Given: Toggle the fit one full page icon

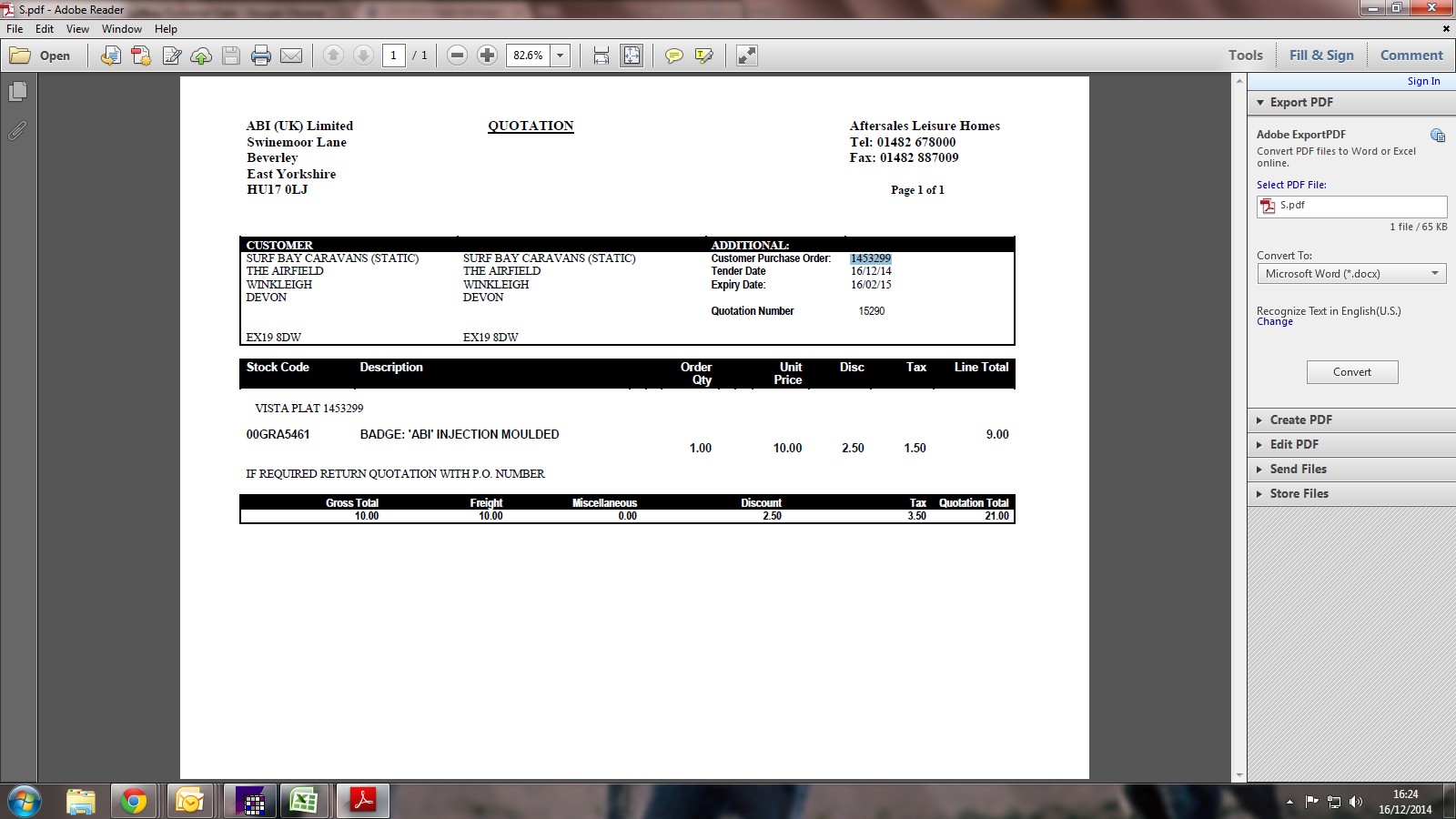Looking at the screenshot, I should 632,56.
